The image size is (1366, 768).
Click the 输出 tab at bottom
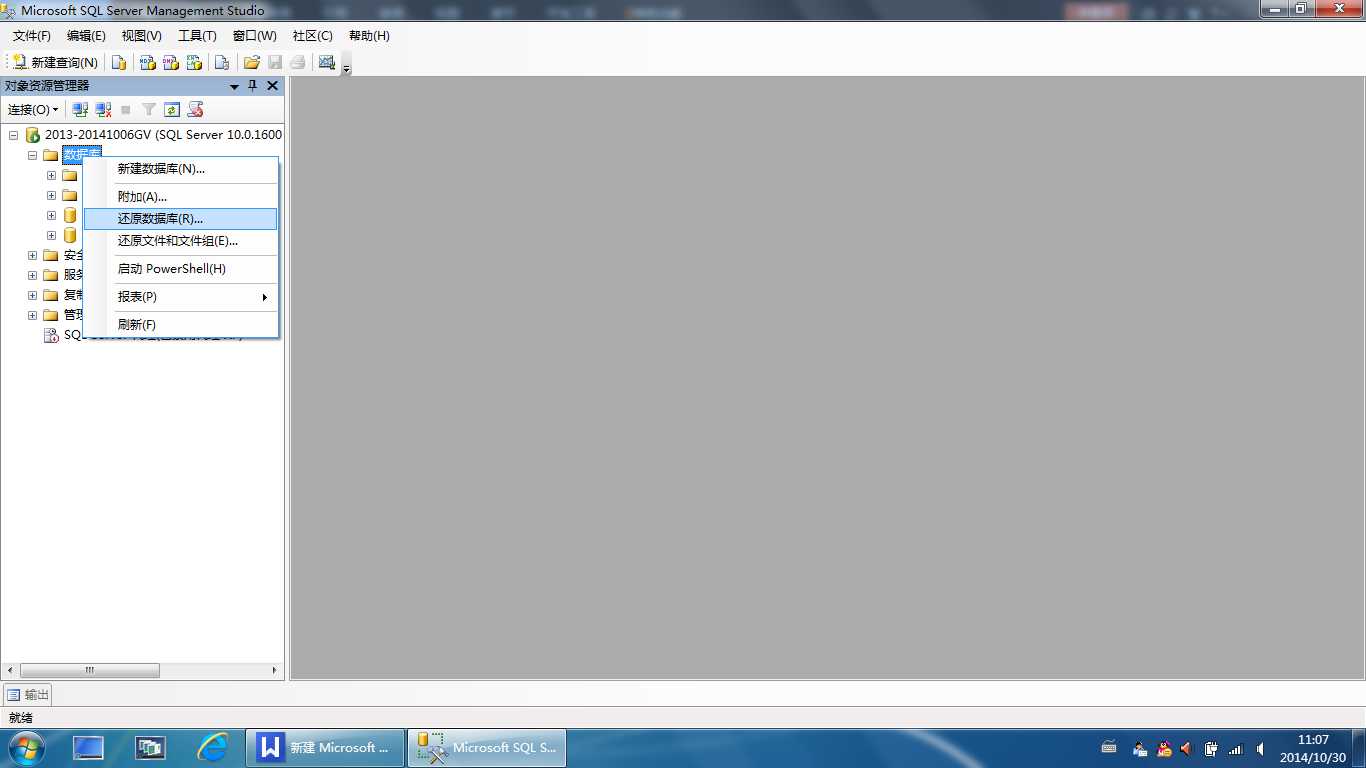(28, 694)
